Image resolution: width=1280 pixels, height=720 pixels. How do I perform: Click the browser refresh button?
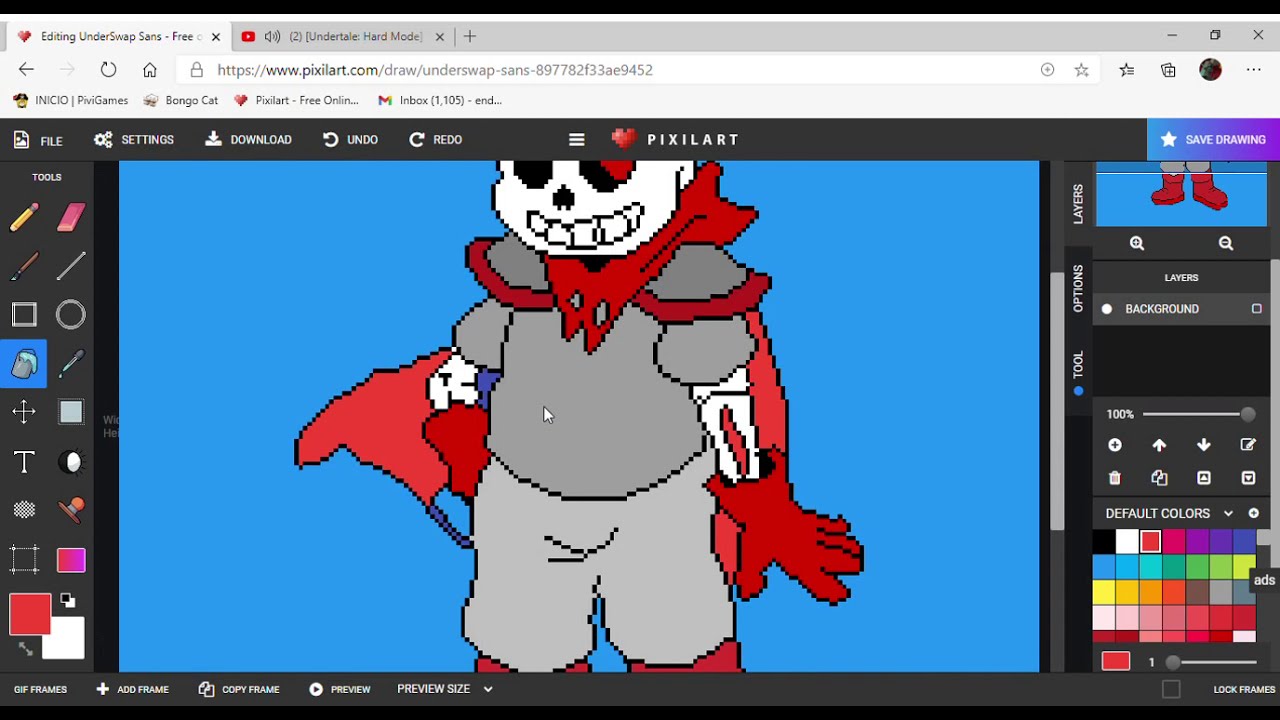[x=108, y=70]
